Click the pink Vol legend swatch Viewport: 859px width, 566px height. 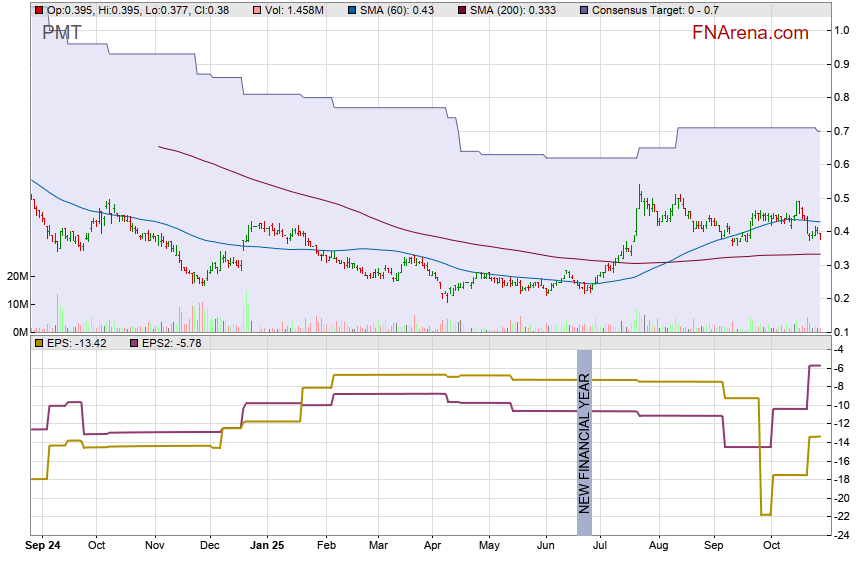258,10
